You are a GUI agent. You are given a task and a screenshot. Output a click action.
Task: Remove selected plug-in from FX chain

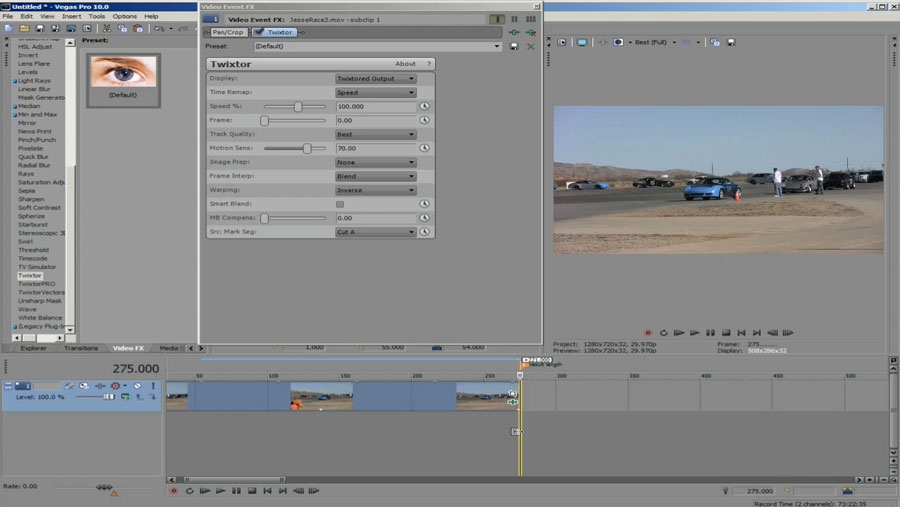click(530, 33)
